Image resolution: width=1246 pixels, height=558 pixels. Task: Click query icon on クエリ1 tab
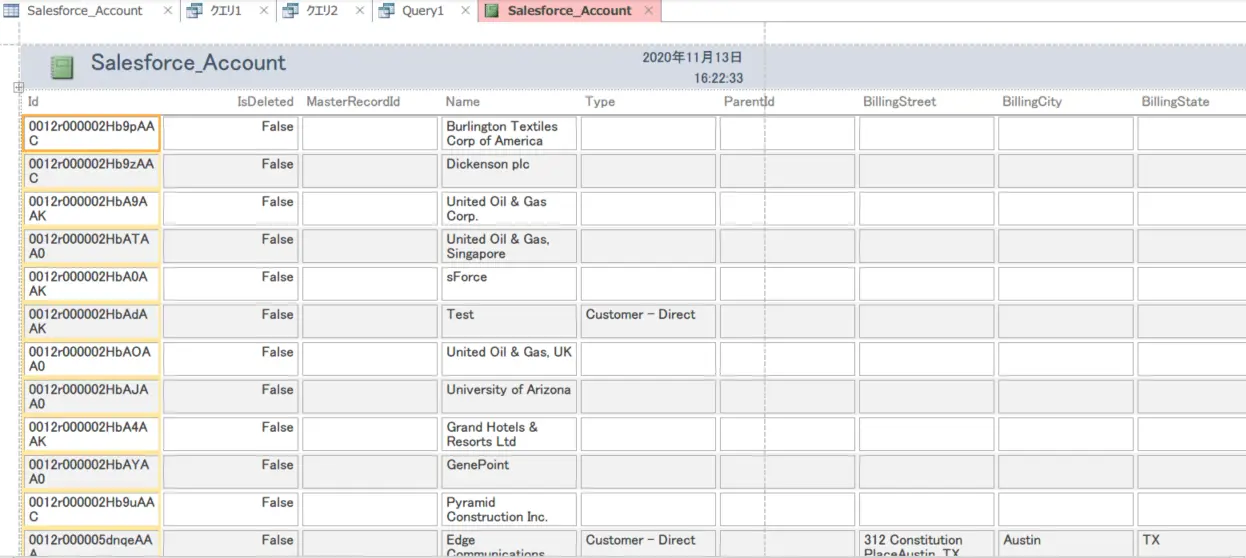(195, 11)
